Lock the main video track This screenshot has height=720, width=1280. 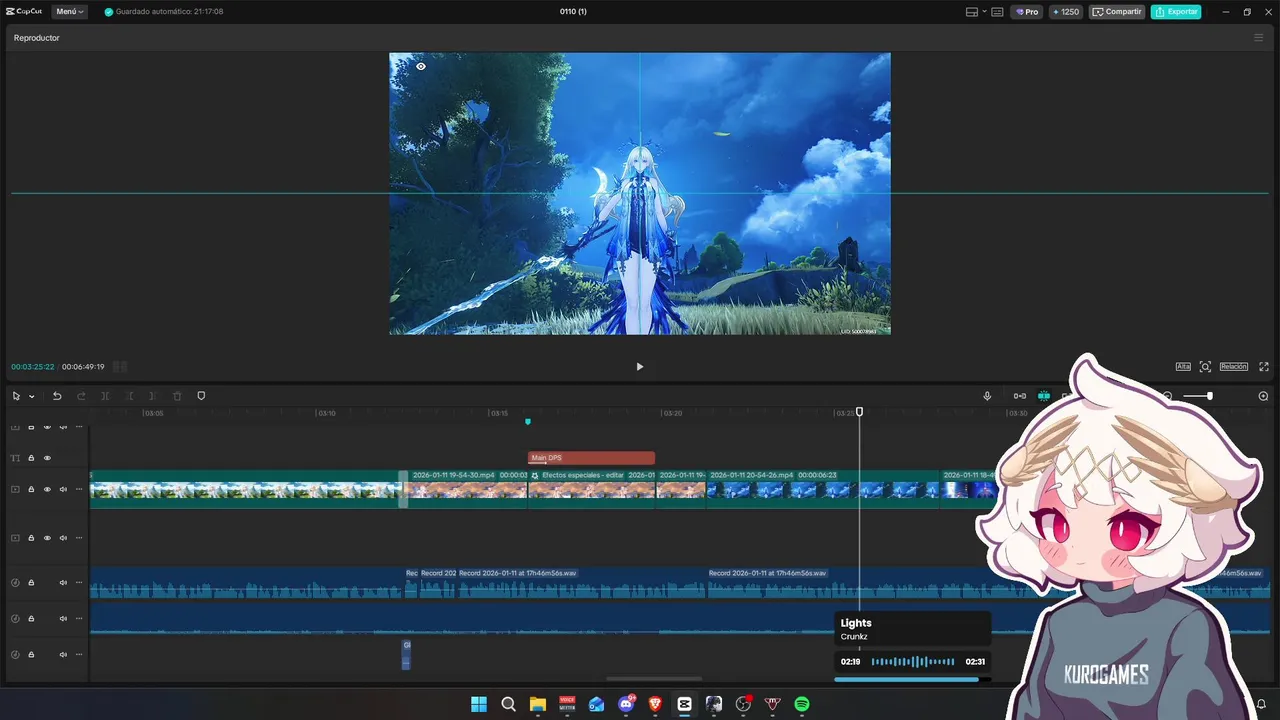click(31, 489)
